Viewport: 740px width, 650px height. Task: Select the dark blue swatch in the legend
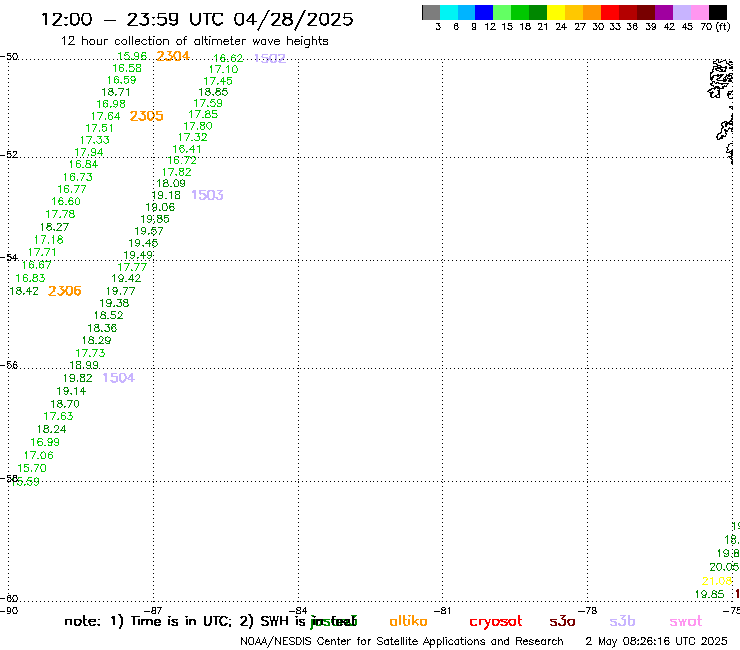tap(484, 12)
